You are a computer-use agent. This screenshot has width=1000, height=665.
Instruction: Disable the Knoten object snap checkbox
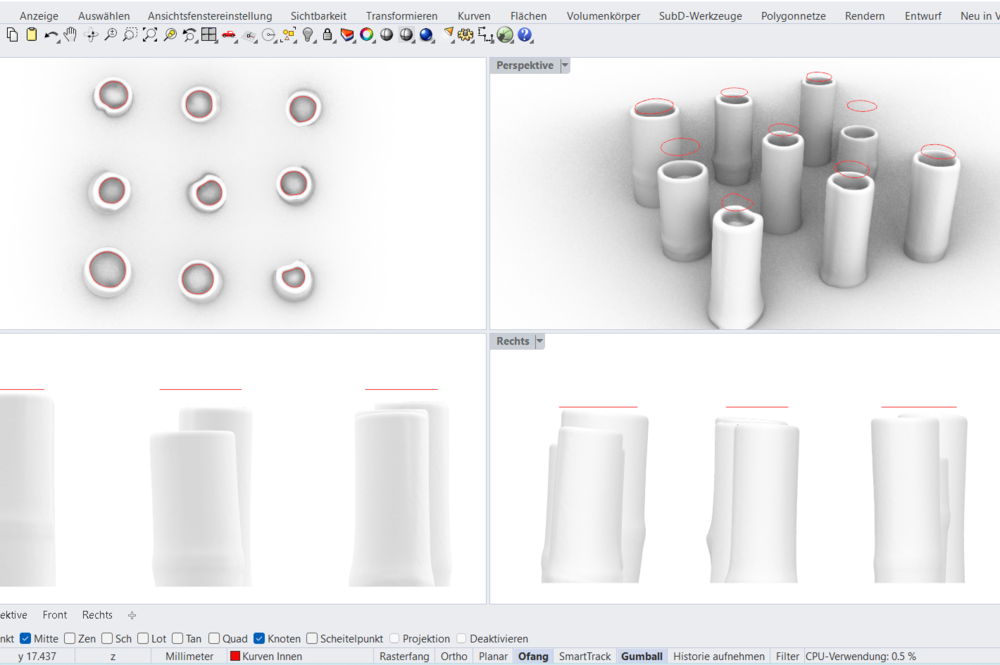click(259, 639)
